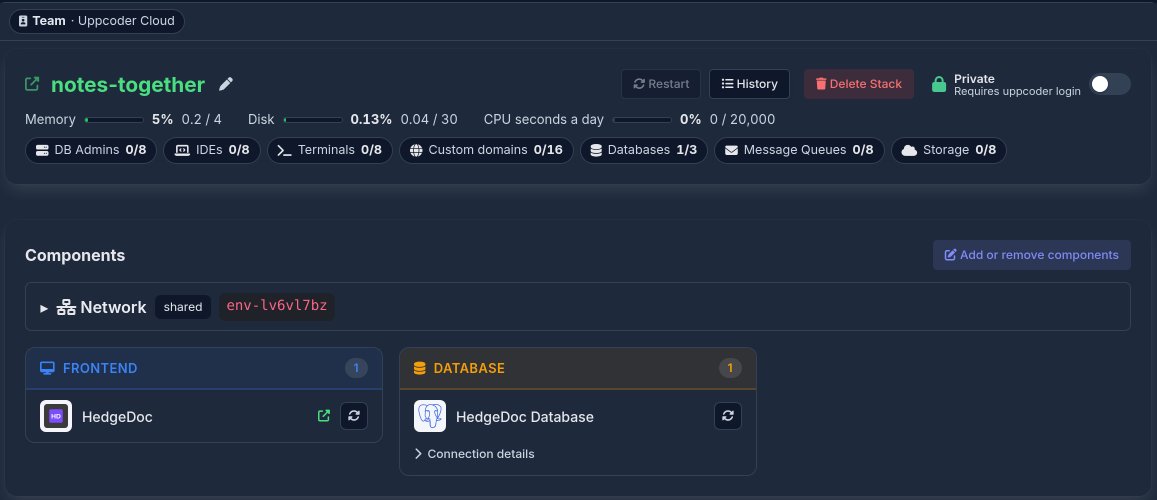1157x500 pixels.
Task: Click the CPU seconds progress bar
Action: tap(642, 119)
